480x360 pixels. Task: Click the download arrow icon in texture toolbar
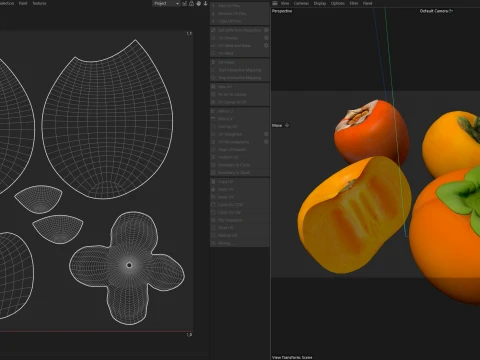205,3
